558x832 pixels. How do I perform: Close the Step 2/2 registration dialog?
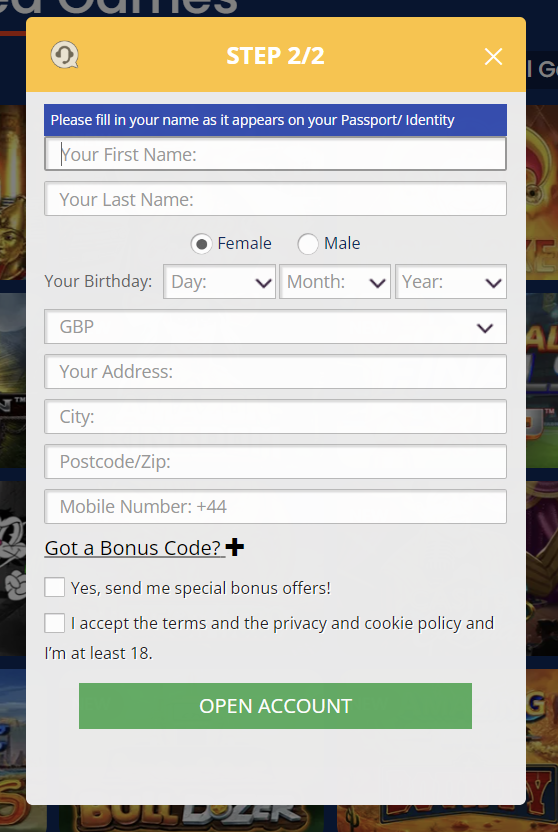[493, 56]
